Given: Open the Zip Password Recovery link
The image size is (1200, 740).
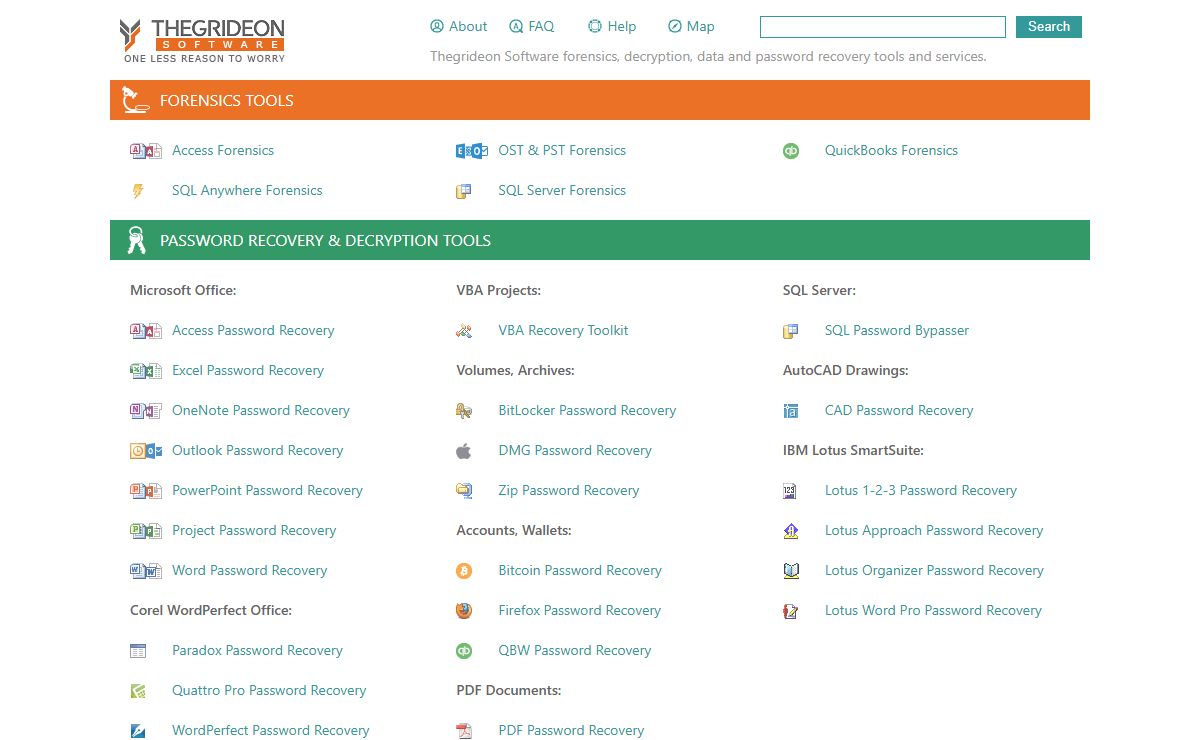Looking at the screenshot, I should point(568,491).
